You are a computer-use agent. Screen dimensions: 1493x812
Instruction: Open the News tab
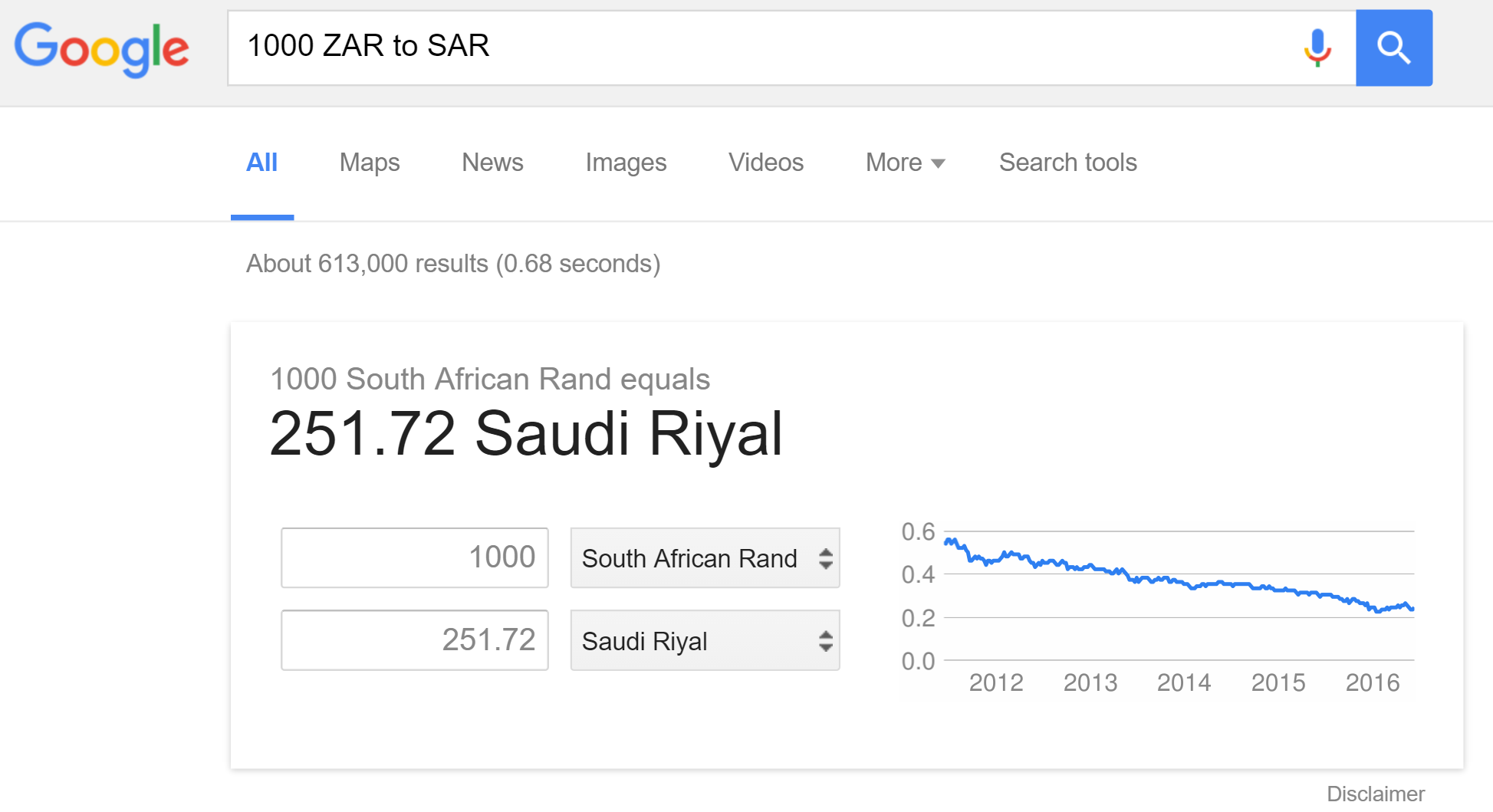492,163
